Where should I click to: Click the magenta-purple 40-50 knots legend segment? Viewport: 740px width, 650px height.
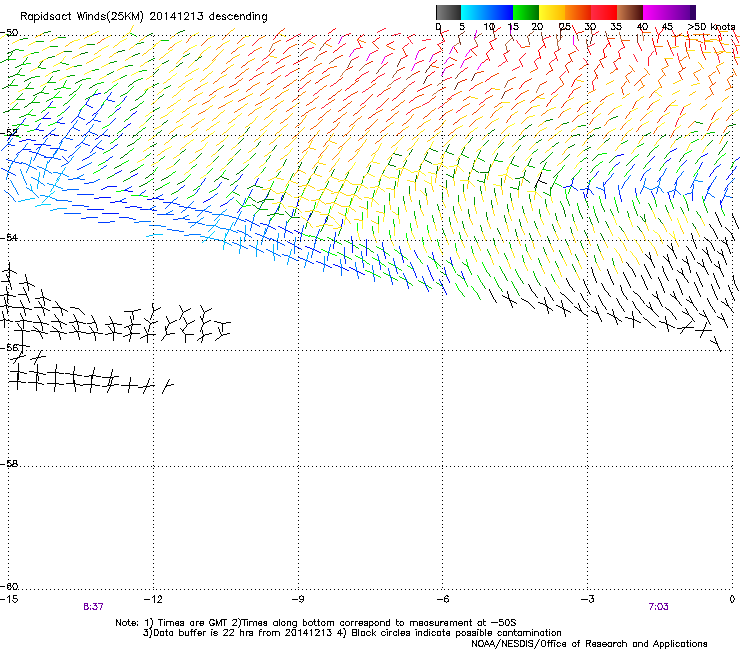click(x=669, y=12)
